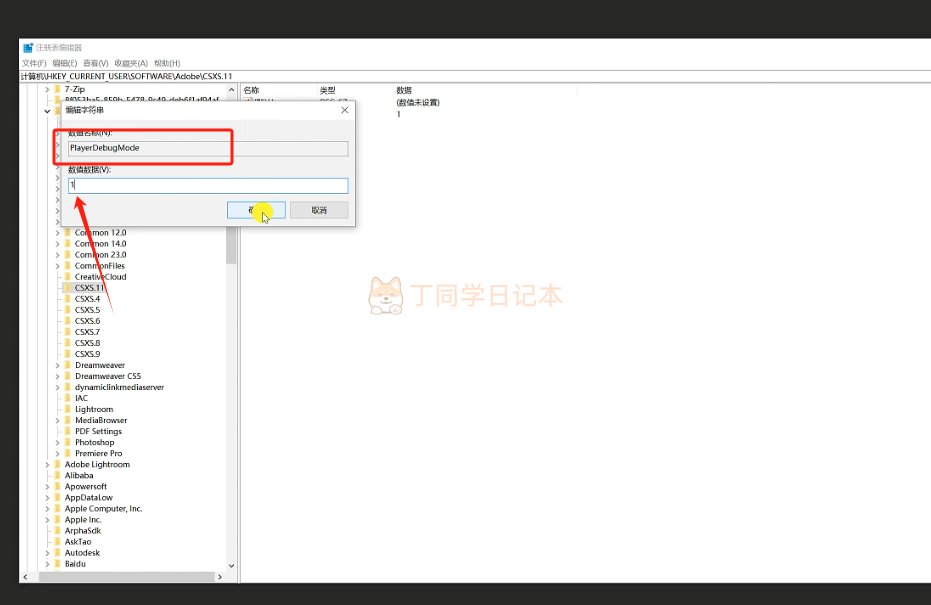Screen dimensions: 931x605
Task: Expand the Dreamweaver CS5 key
Action: (58, 376)
